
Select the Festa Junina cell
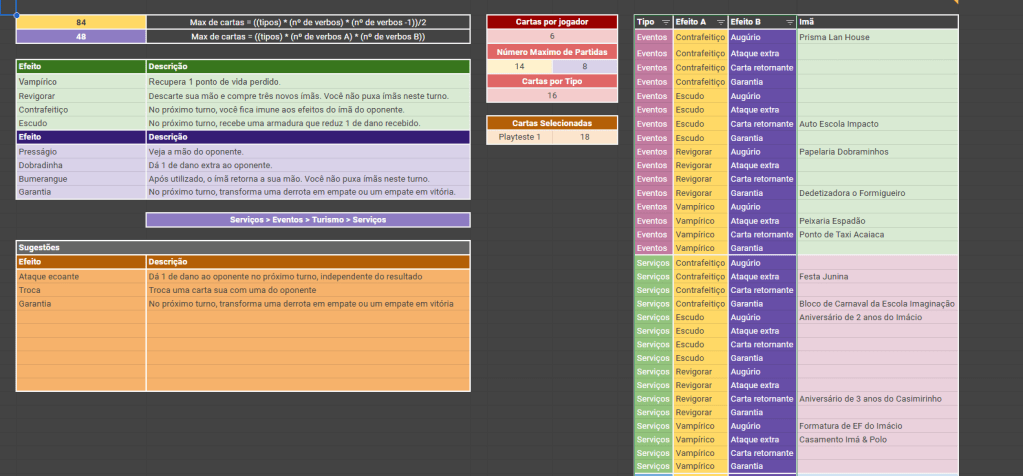876,276
